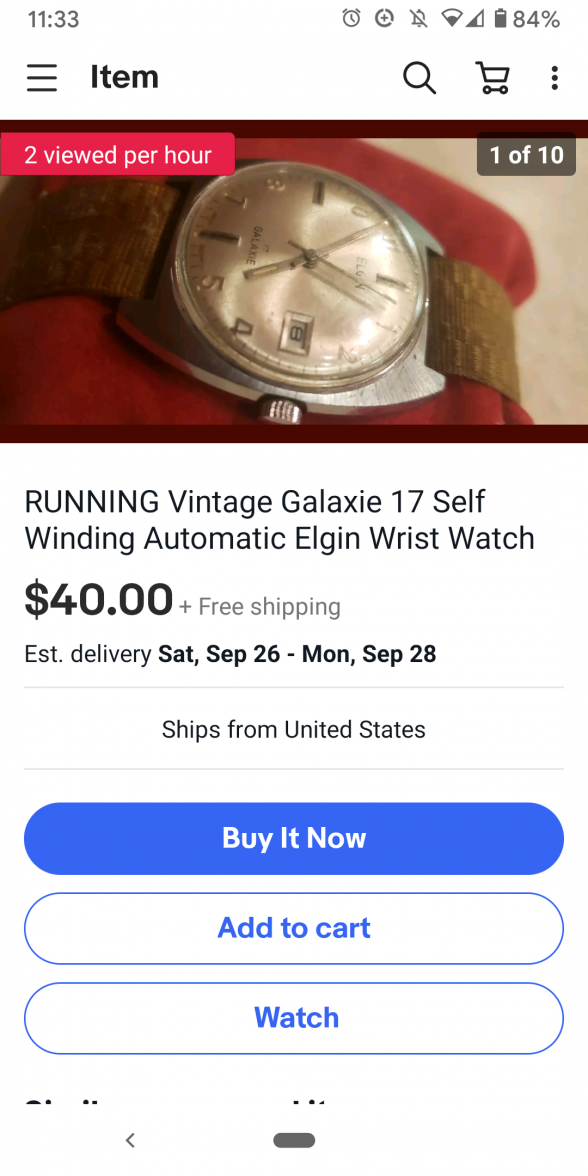Tap the data saver status icon
This screenshot has width=588, height=1176.
(385, 20)
